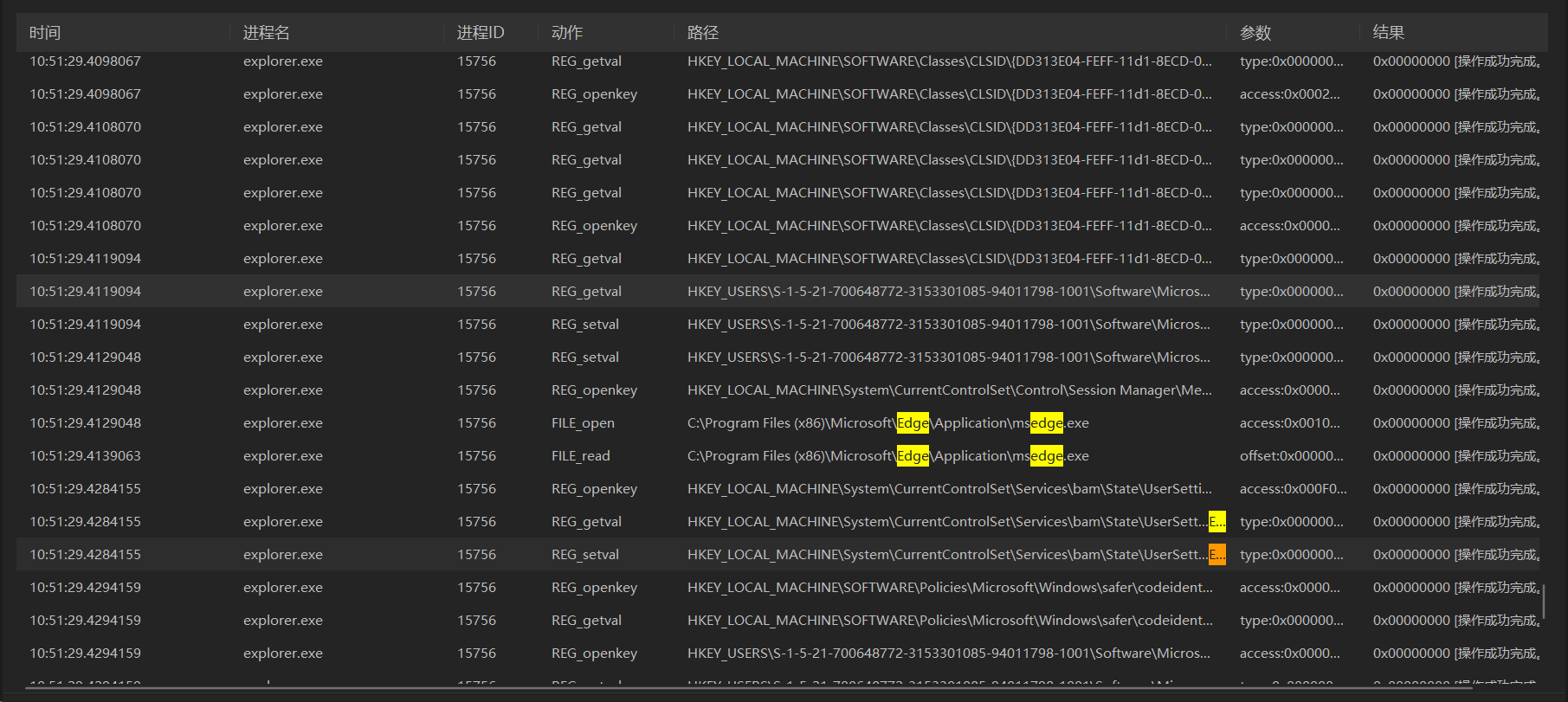Select the access:0x0002... parameter cell
Image resolution: width=1568 pixels, height=702 pixels.
pos(1289,94)
